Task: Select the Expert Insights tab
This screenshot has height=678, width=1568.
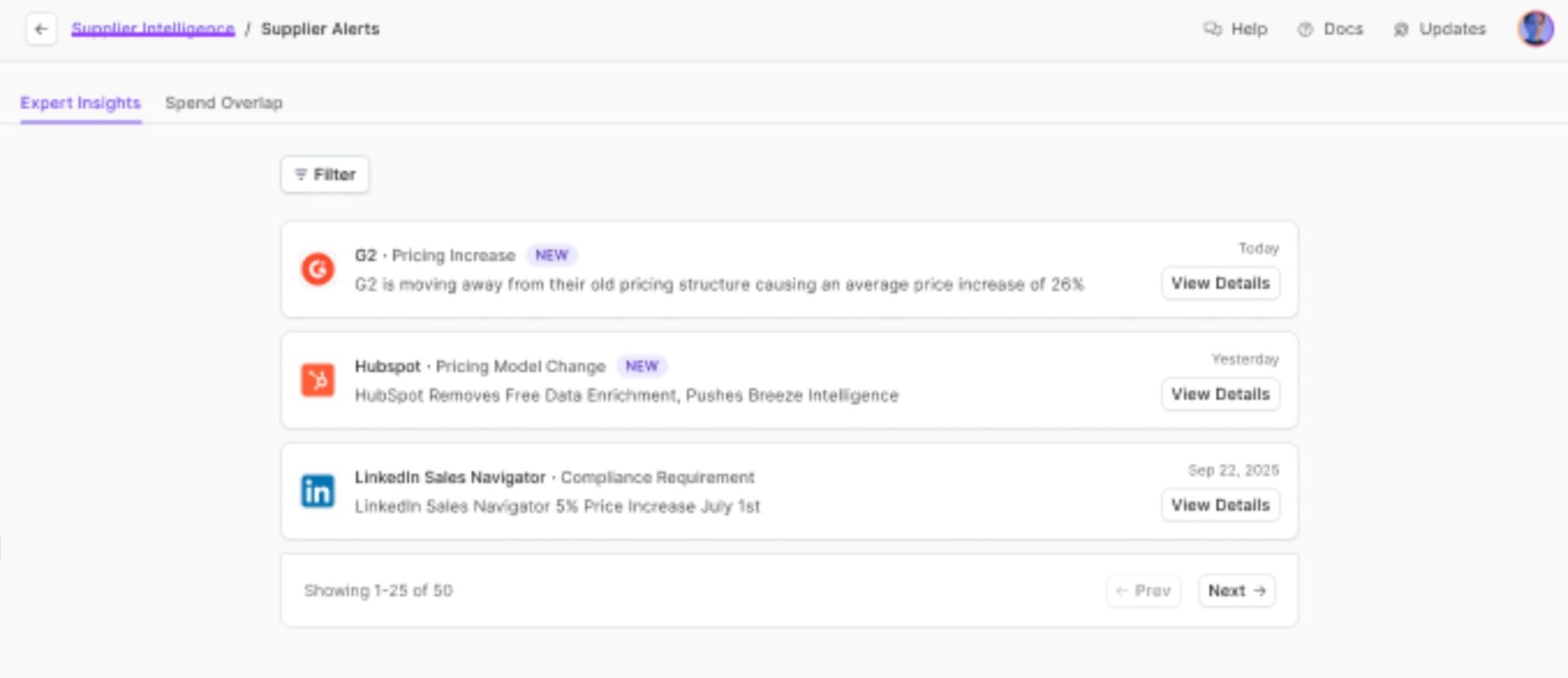Action: coord(80,103)
